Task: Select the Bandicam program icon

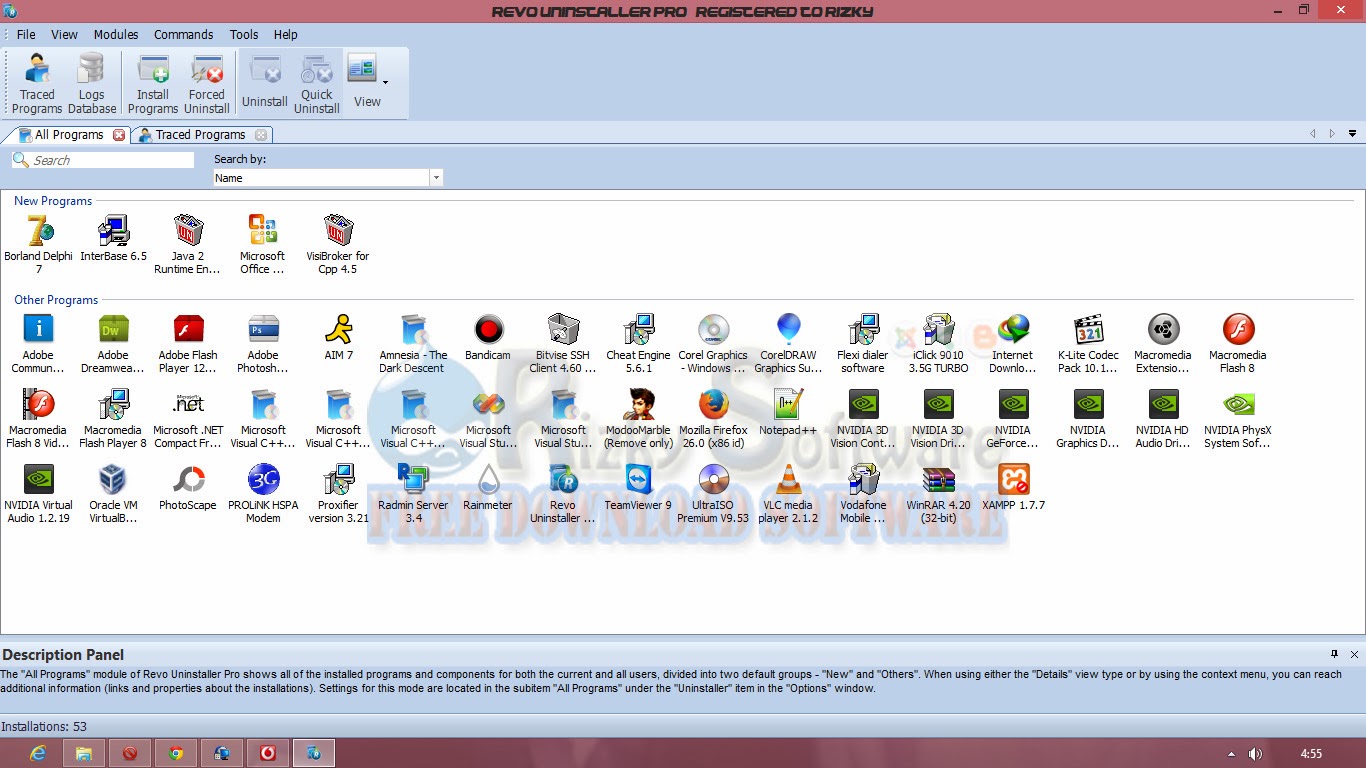Action: point(488,337)
